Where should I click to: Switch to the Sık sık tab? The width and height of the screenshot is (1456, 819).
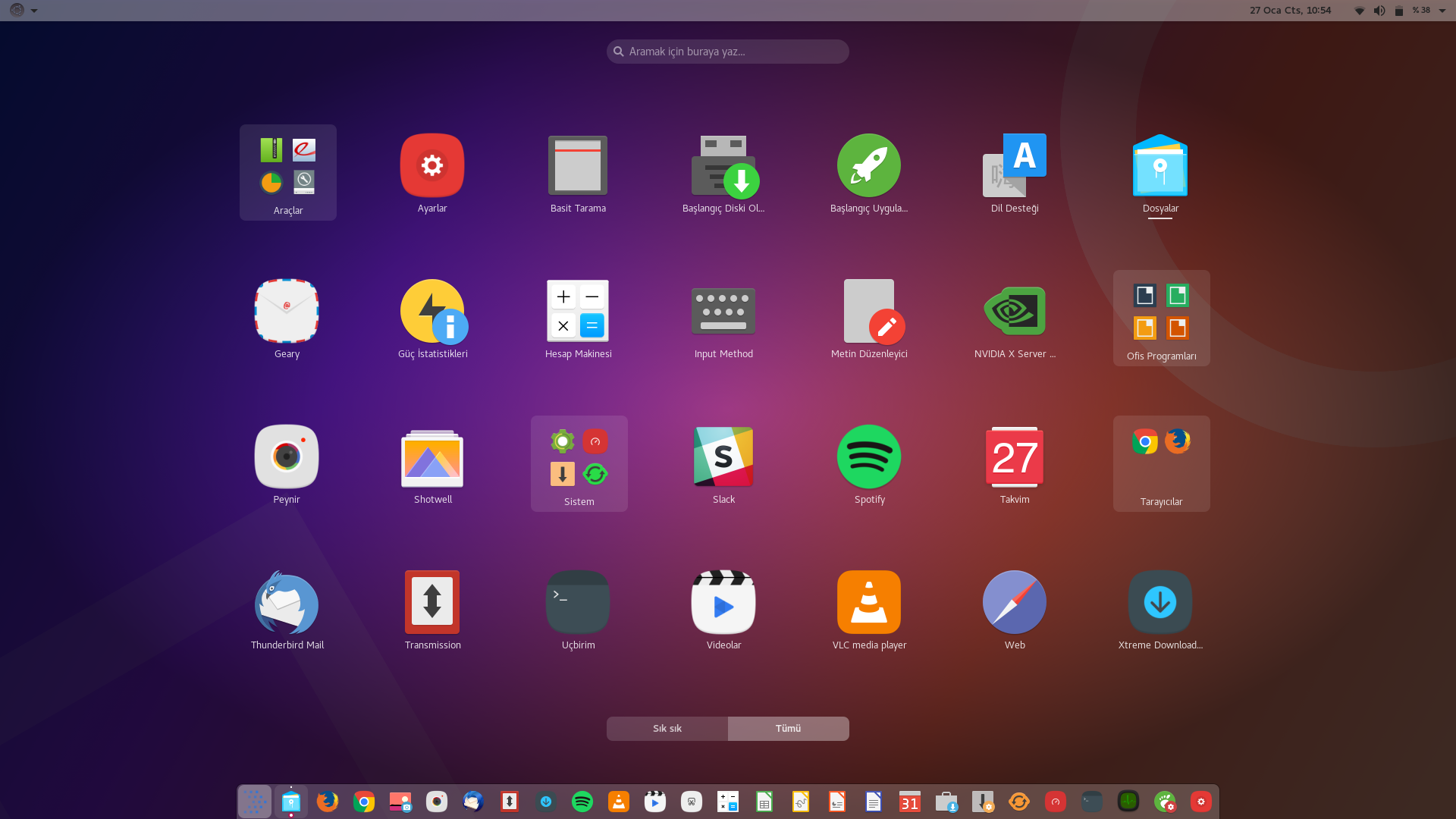(x=667, y=729)
